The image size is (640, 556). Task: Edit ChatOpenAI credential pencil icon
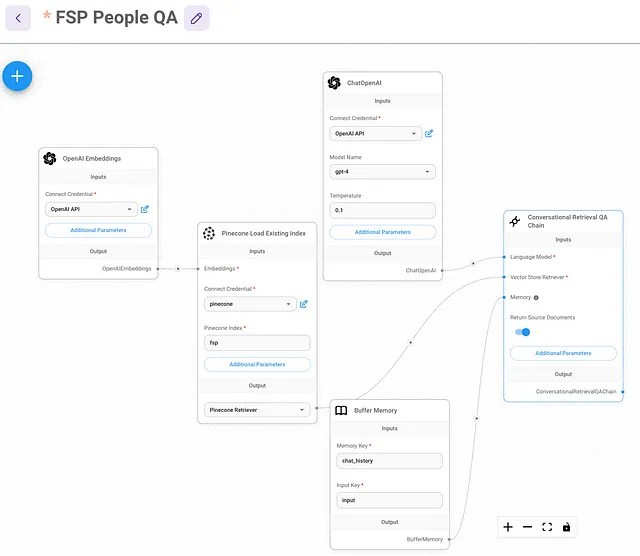click(x=429, y=133)
